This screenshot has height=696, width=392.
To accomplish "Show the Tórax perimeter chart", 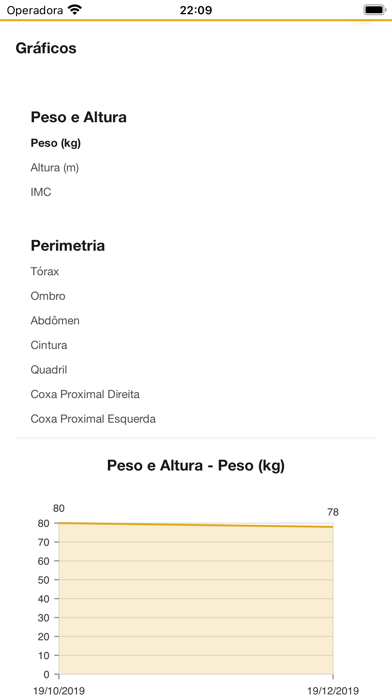I will tap(45, 271).
